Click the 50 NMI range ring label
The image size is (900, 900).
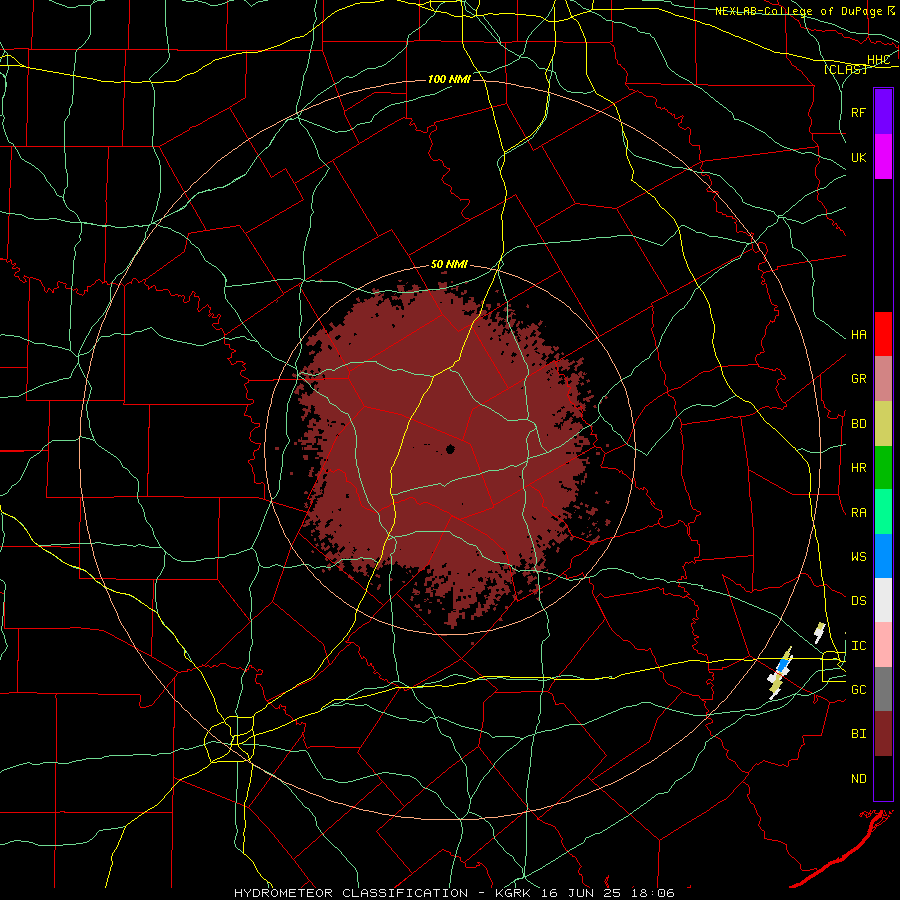point(449,265)
